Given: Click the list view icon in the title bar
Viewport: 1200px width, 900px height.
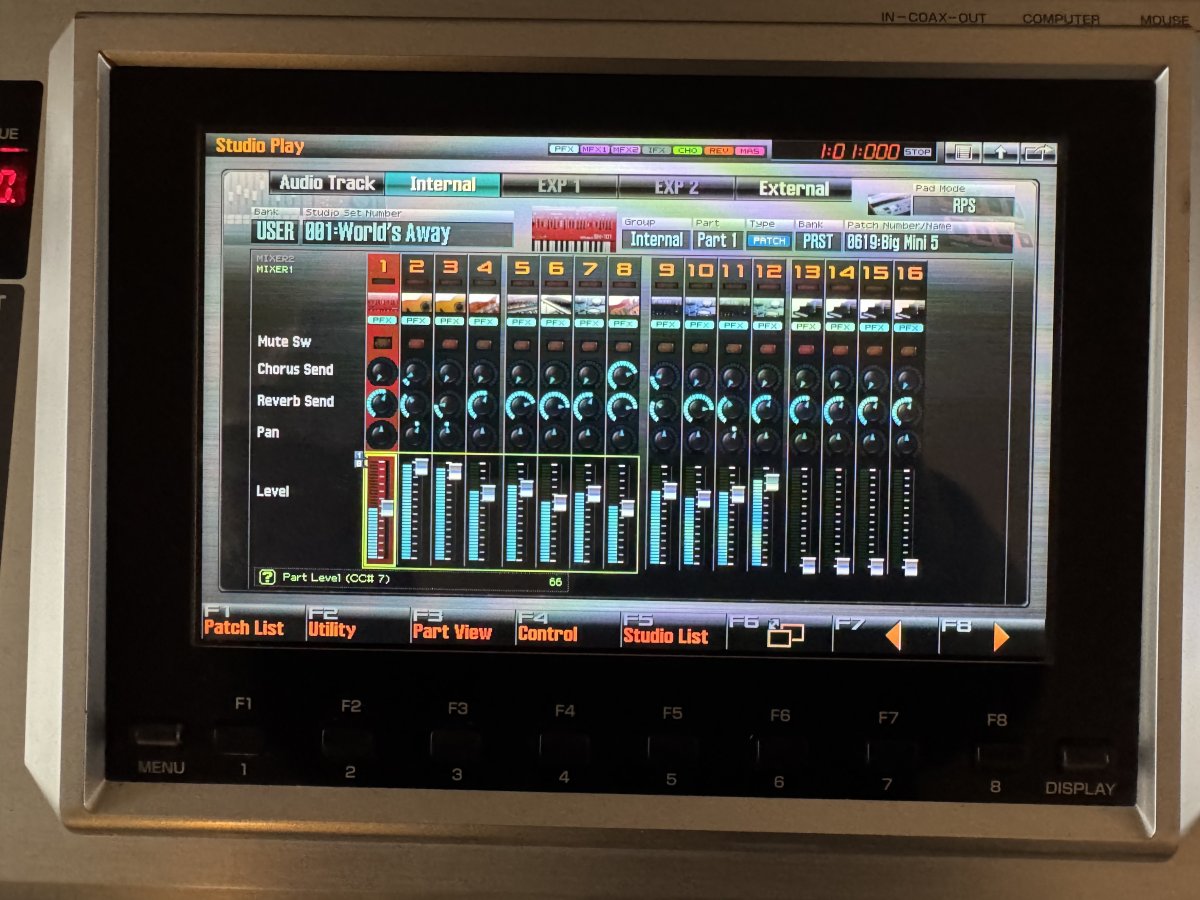Looking at the screenshot, I should tap(962, 152).
